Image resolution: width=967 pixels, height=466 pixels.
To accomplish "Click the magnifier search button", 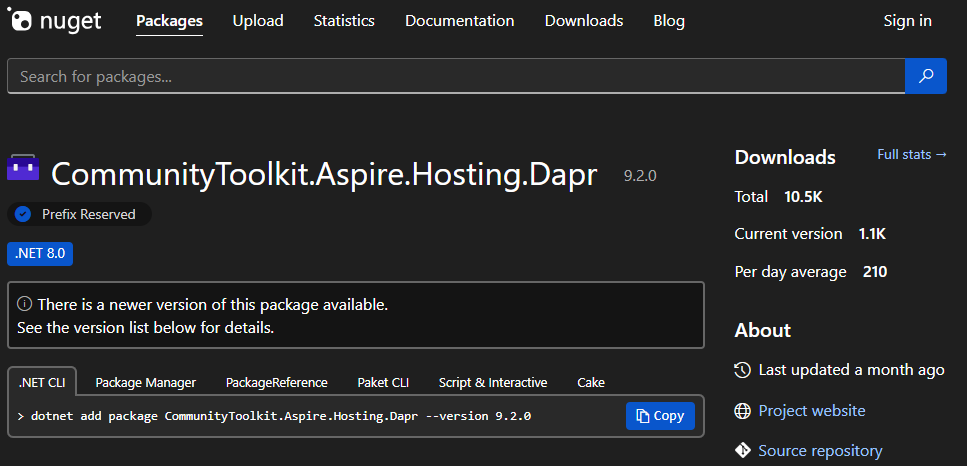I will coord(926,76).
